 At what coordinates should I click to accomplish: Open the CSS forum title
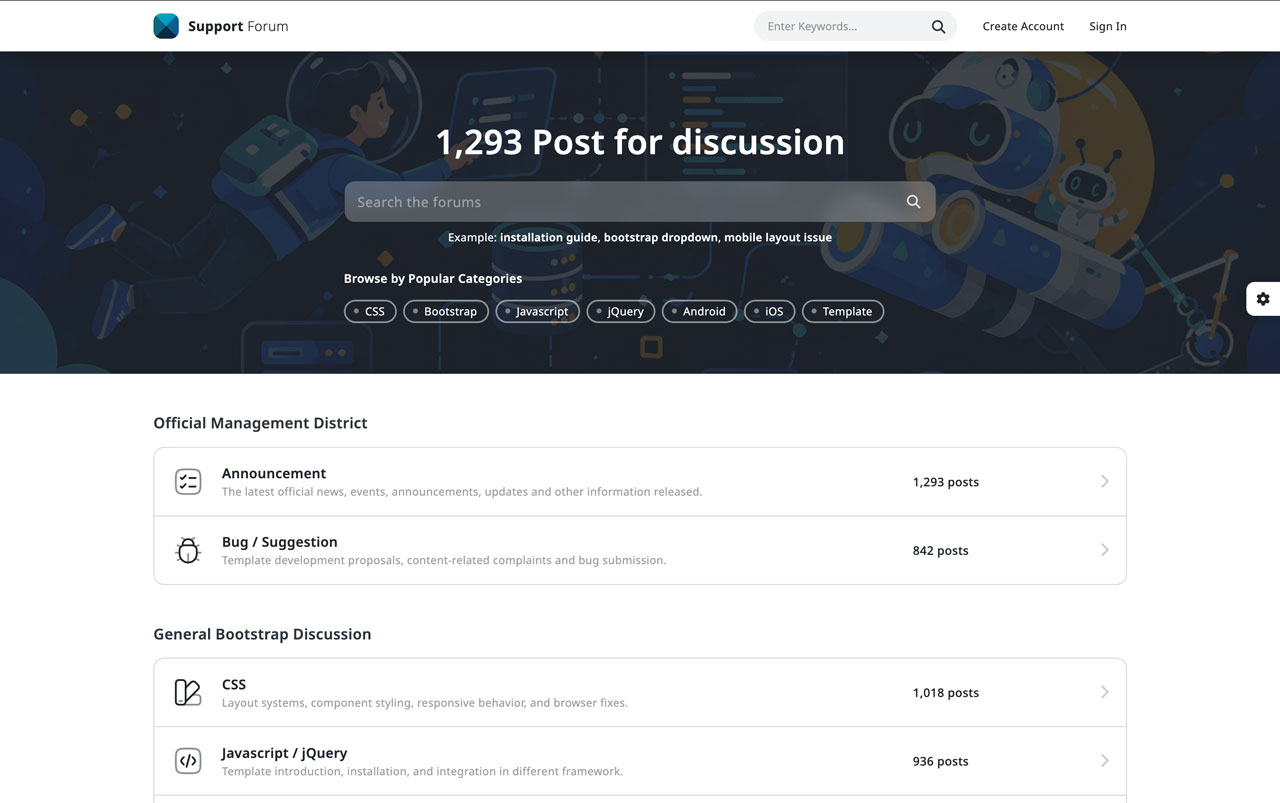click(x=234, y=685)
